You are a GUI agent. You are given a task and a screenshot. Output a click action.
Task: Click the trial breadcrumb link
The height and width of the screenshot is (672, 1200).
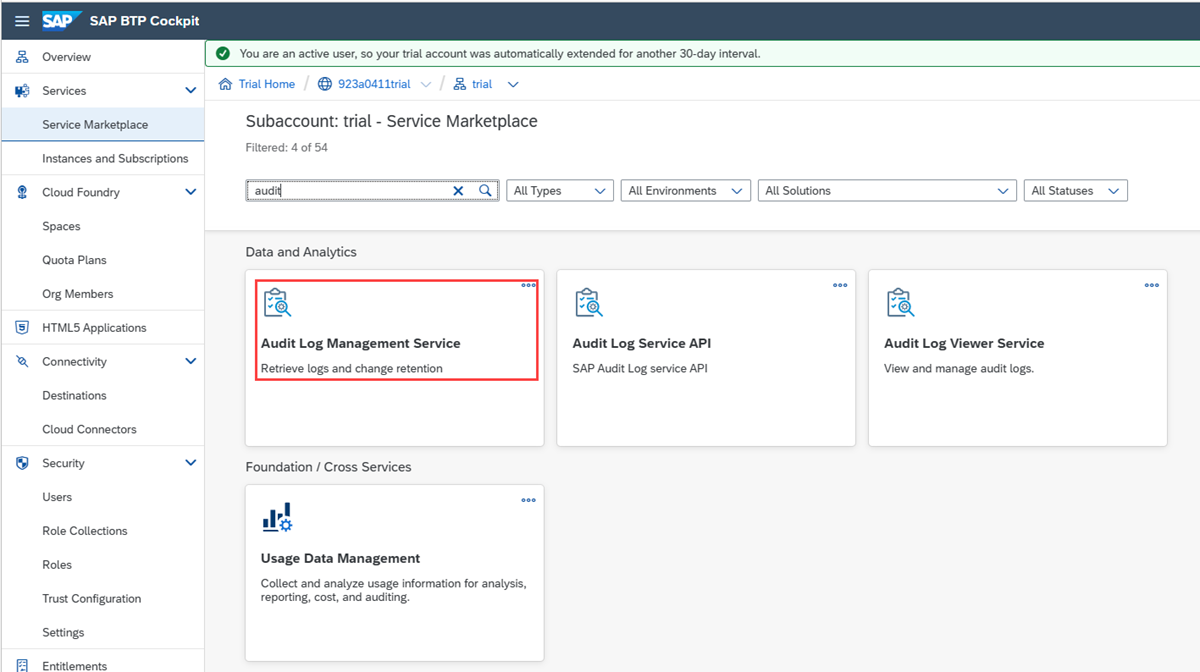(482, 84)
